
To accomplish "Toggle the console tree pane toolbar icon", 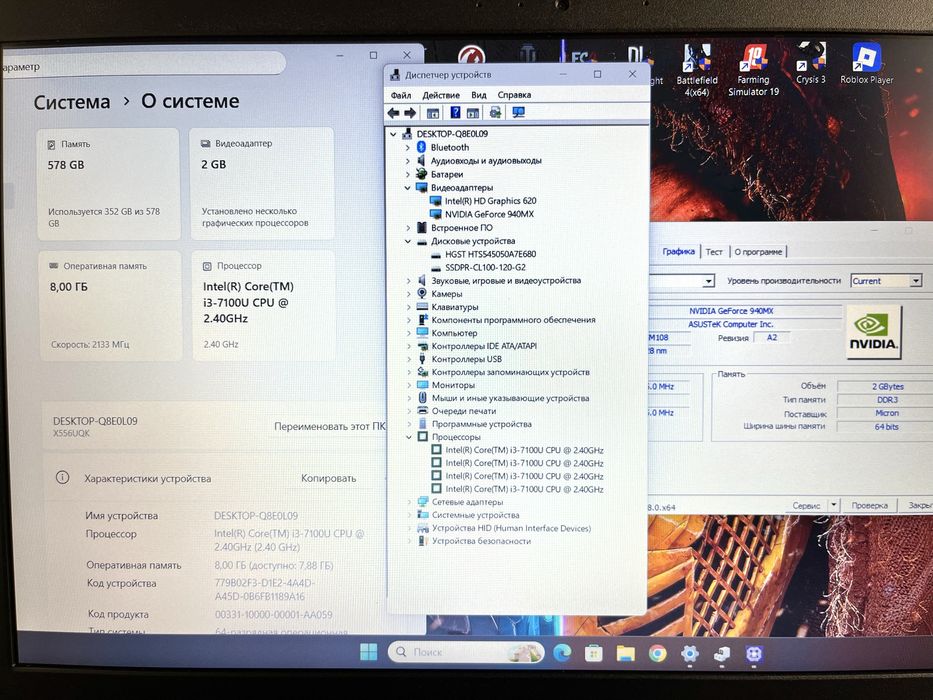I will pos(433,112).
